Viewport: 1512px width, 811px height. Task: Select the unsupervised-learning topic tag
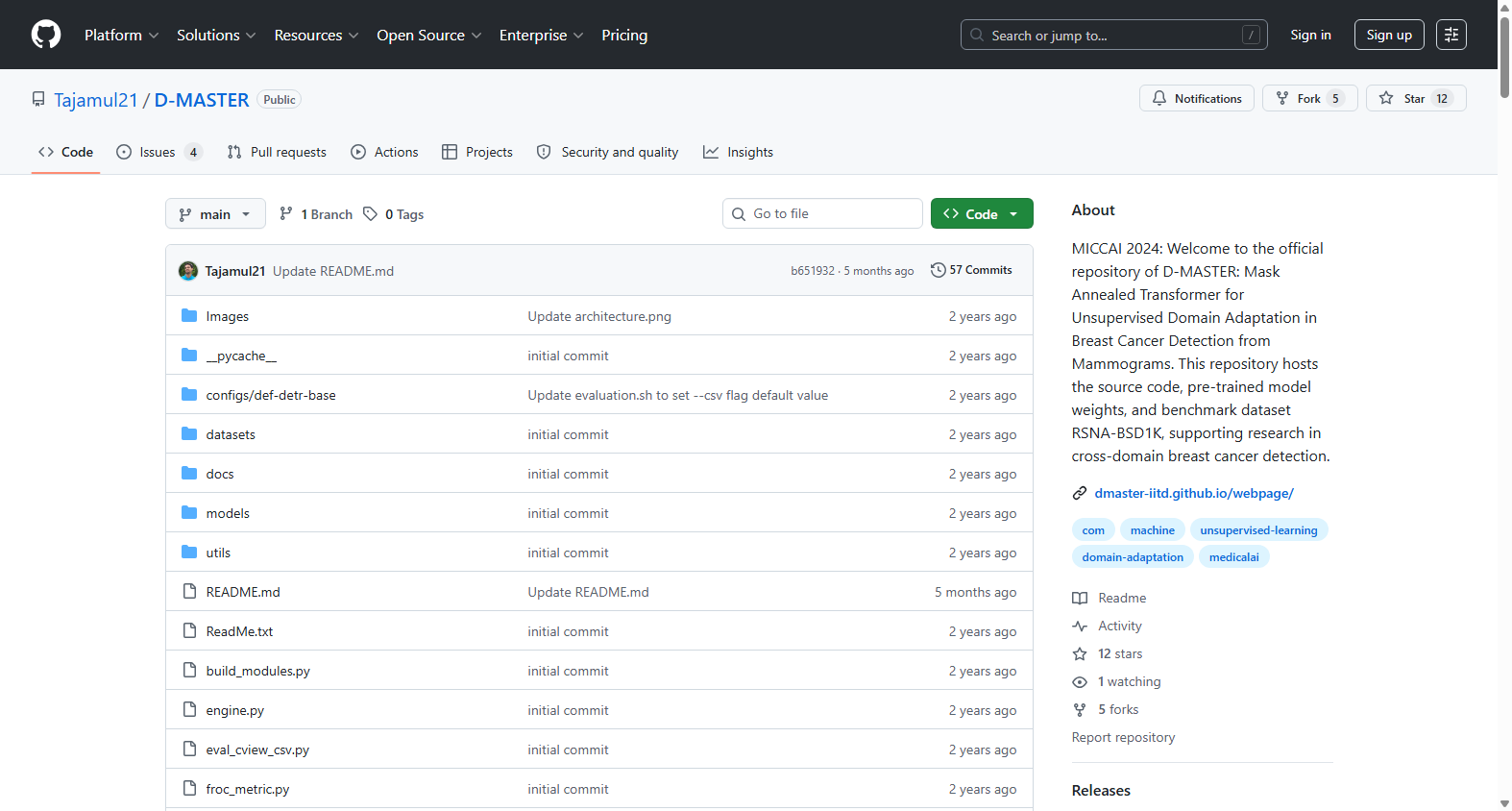click(1258, 529)
